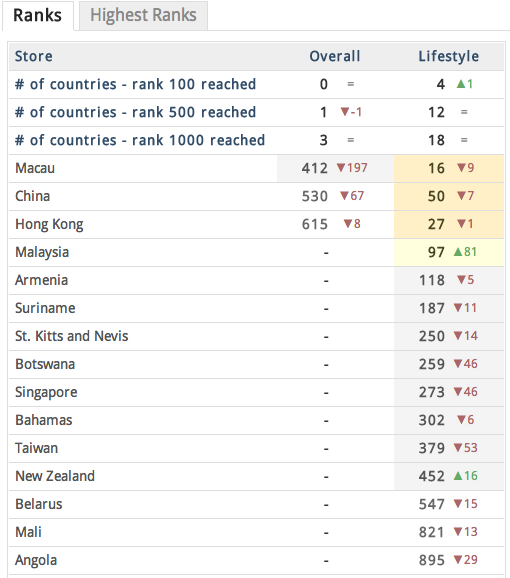Viewport: 510px width, 578px height.
Task: Click the red down arrow for Angola 895
Action: coord(458,560)
